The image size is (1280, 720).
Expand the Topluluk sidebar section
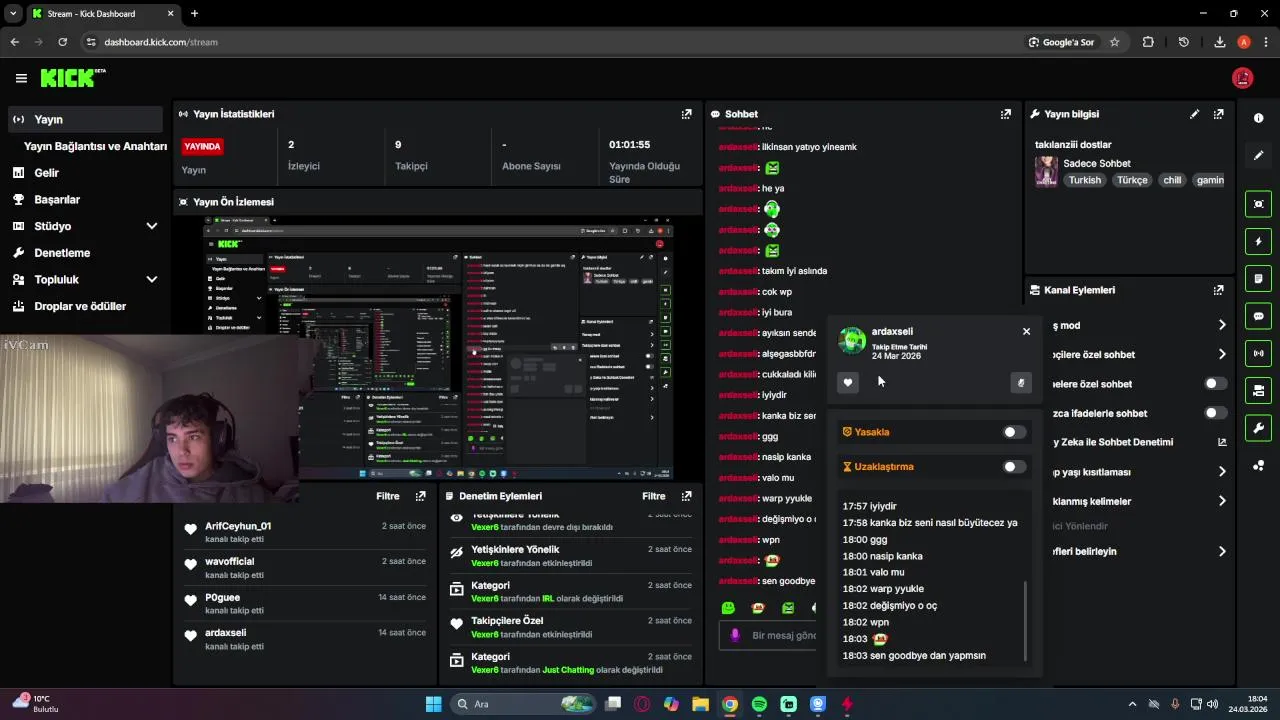[x=152, y=280]
